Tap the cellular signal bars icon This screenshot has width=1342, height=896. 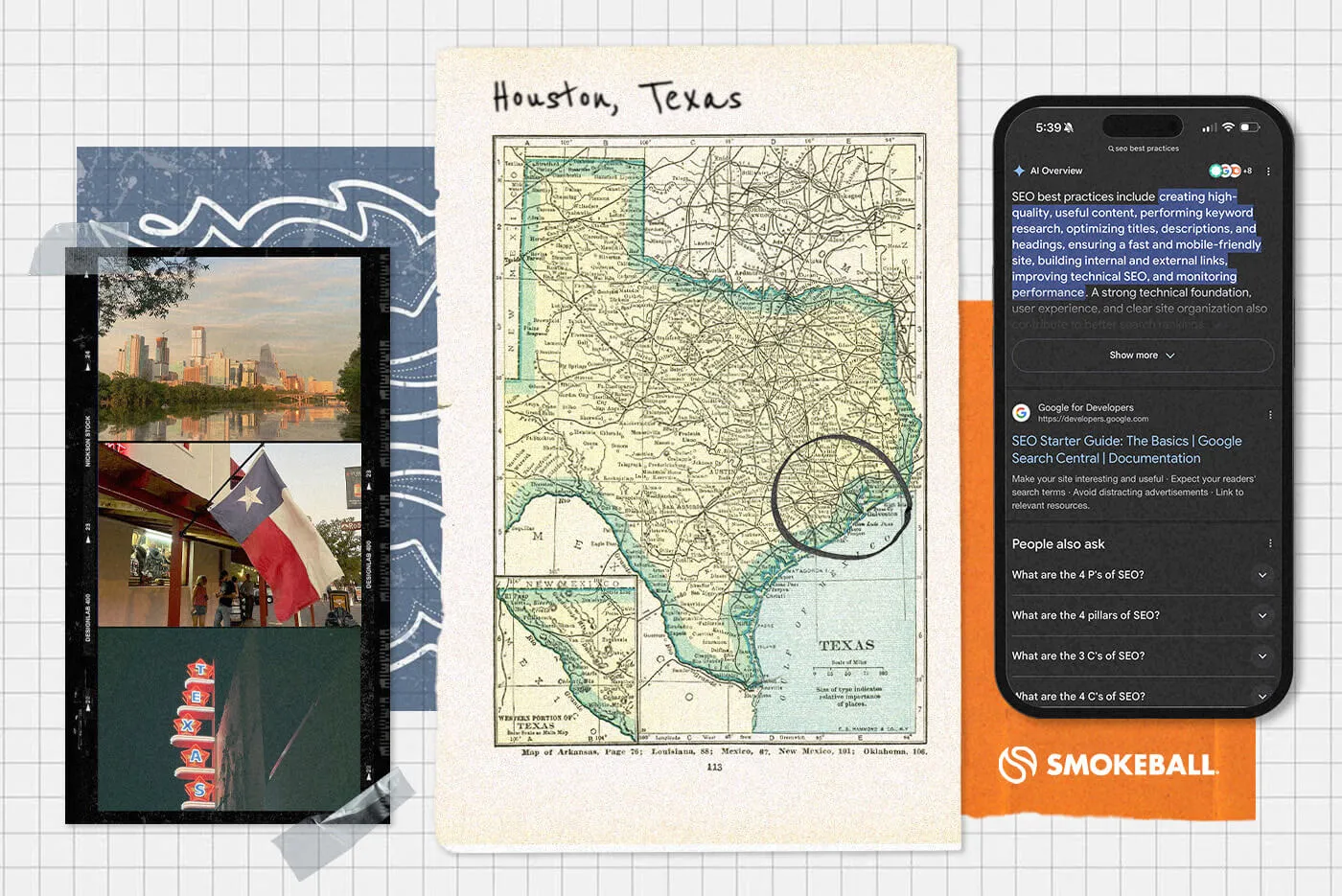point(1210,127)
